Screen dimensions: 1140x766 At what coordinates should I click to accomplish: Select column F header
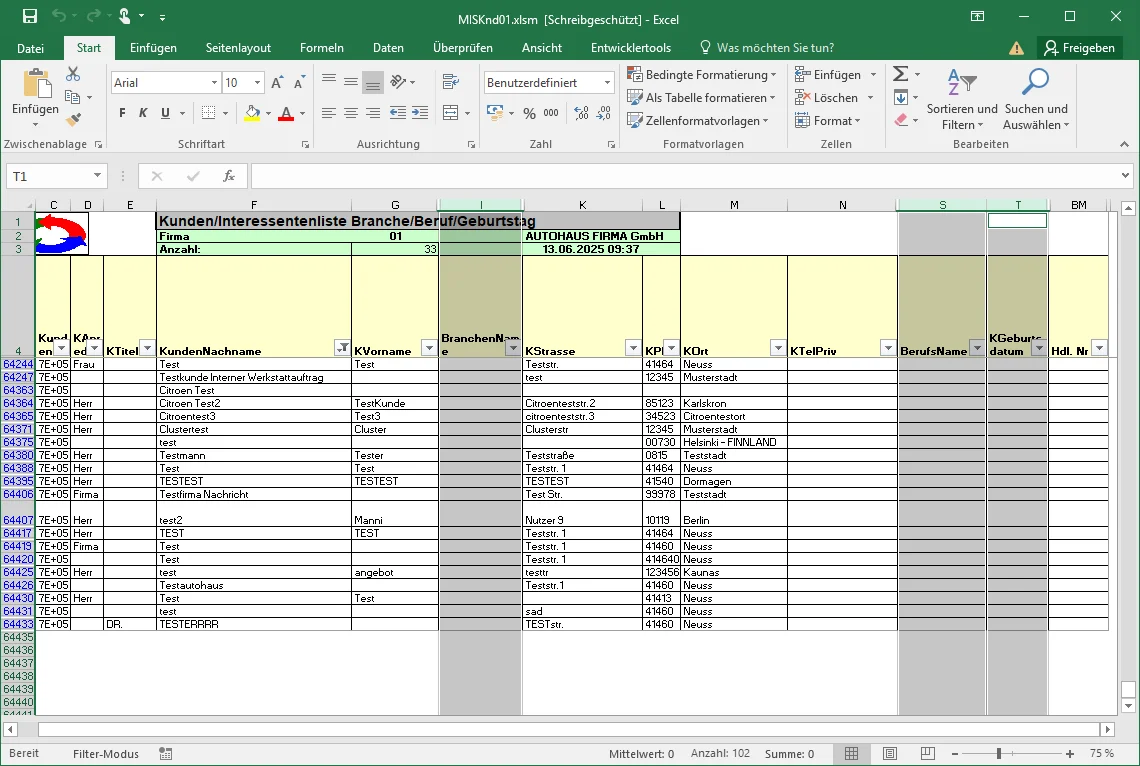click(253, 205)
